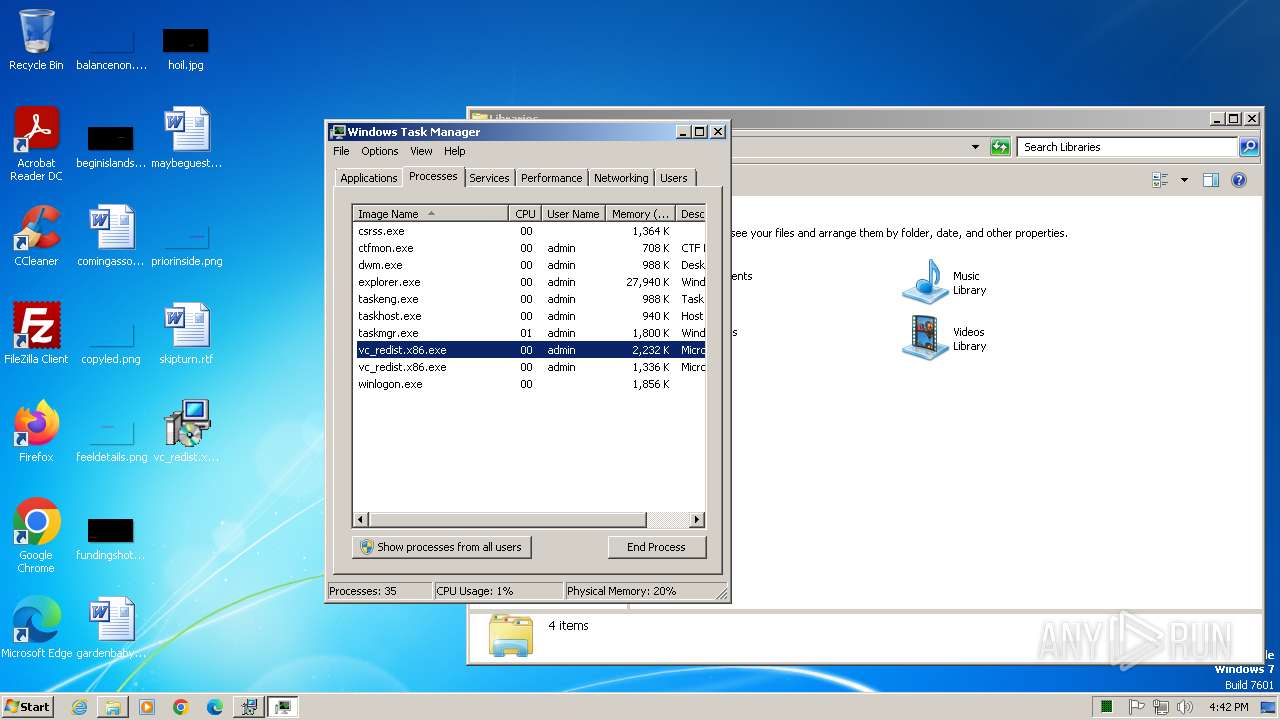Toggle the preview pane icon in Libraries

[1211, 180]
